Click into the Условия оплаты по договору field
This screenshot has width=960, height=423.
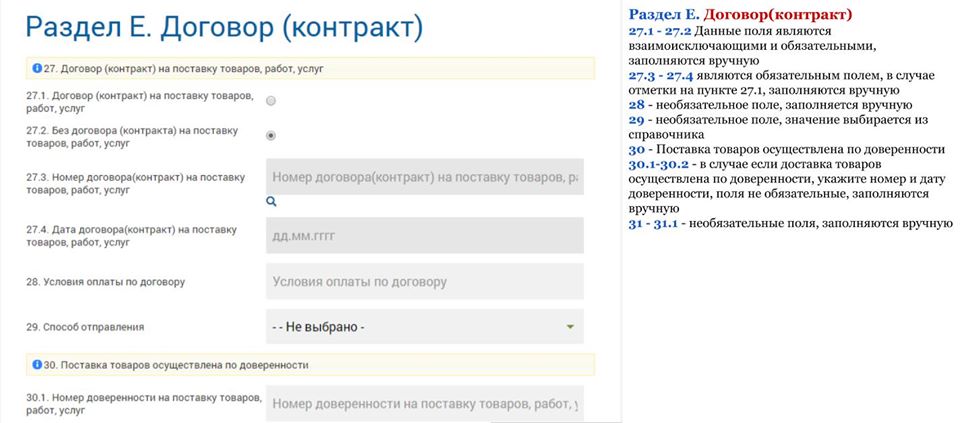pyautogui.click(x=425, y=281)
